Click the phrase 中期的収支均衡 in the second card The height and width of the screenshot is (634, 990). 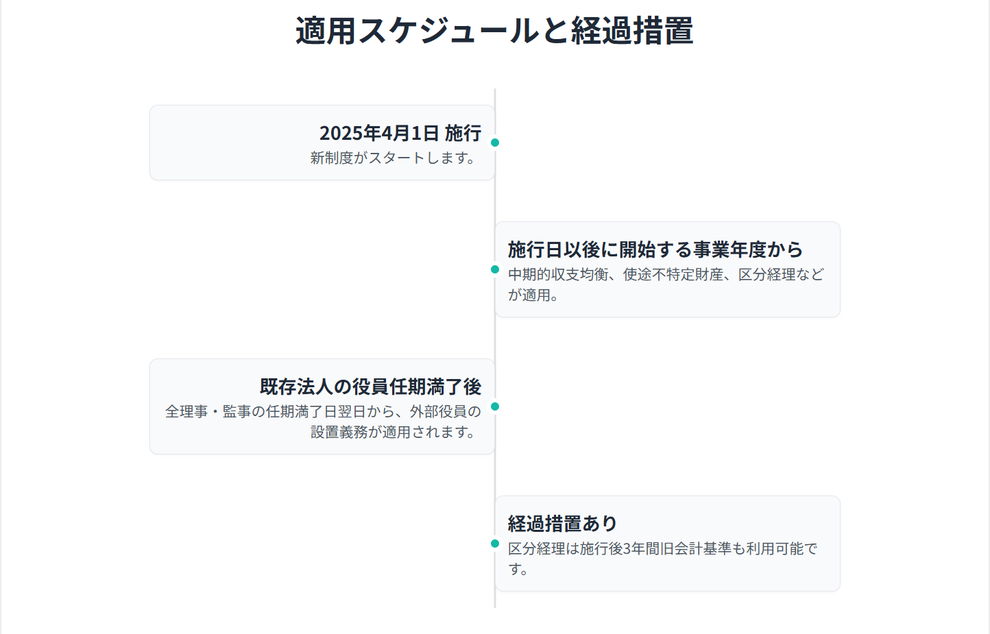557,274
